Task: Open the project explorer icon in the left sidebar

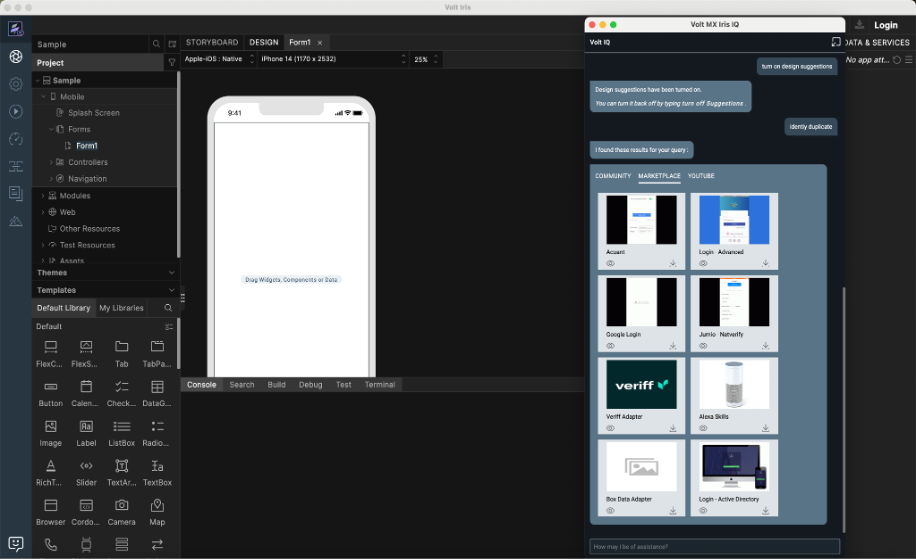Action: point(16,56)
